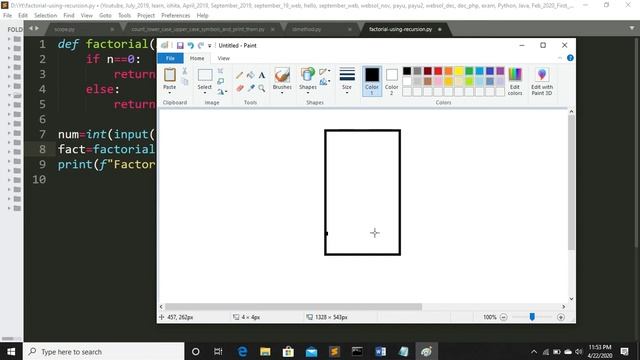Viewport: 640px width, 360px height.
Task: Pick the purple color swatch
Action: tap(500, 71)
